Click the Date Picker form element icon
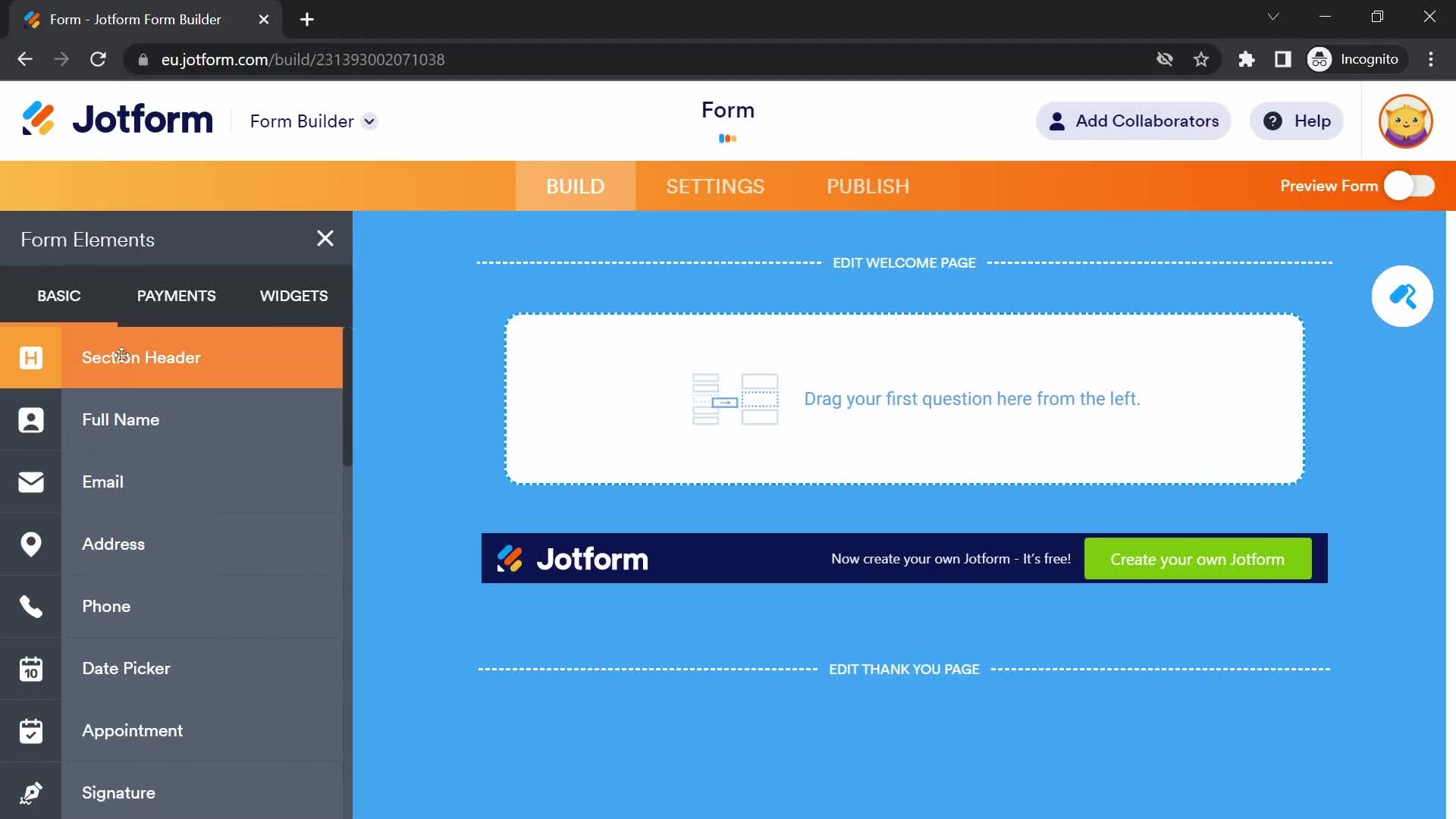This screenshot has width=1456, height=819. point(30,668)
